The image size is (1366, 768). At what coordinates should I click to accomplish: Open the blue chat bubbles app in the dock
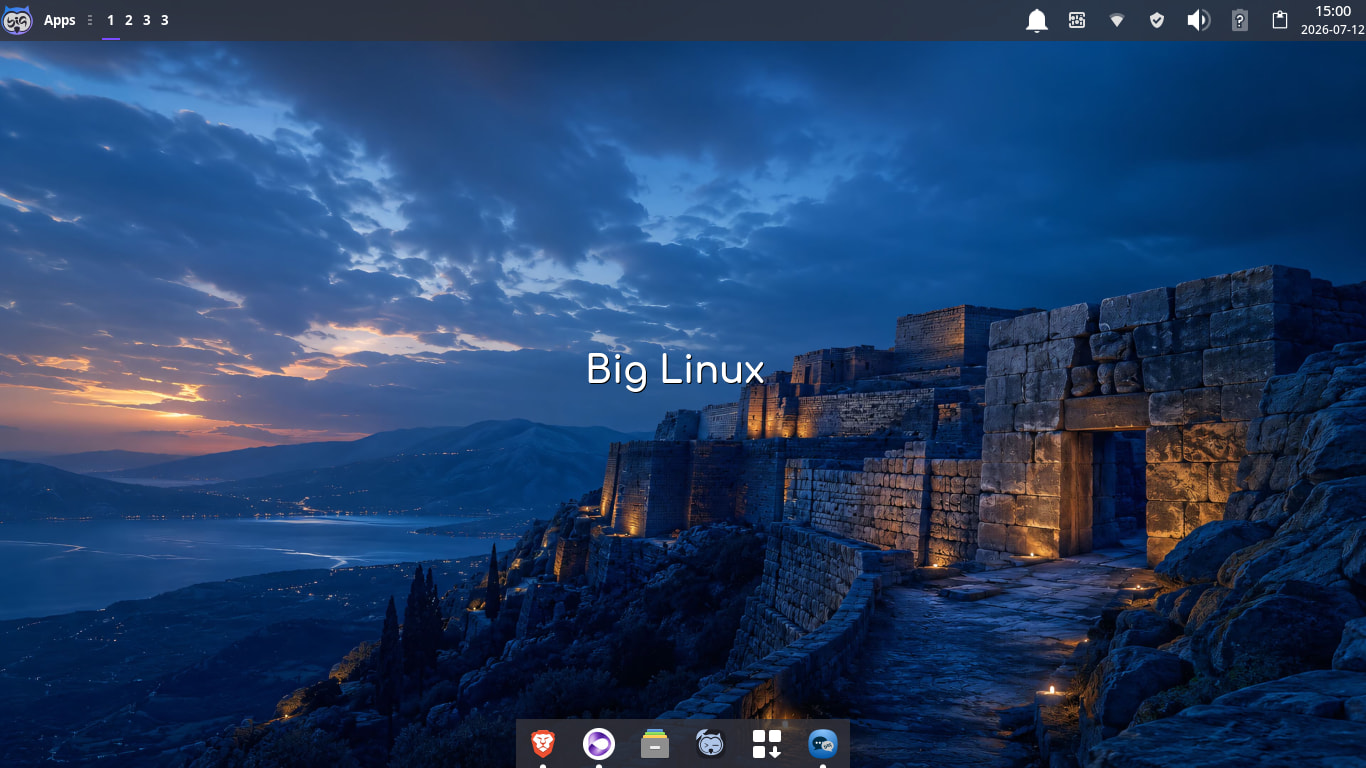coord(823,744)
